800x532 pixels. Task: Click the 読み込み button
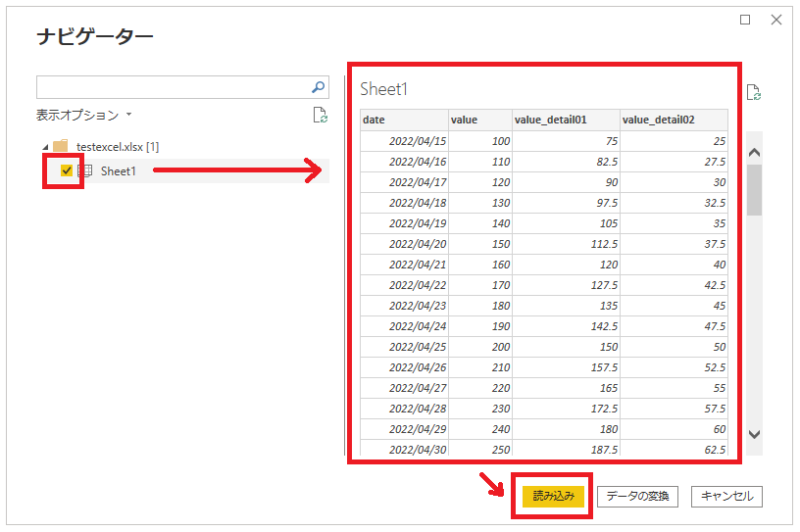[553, 496]
